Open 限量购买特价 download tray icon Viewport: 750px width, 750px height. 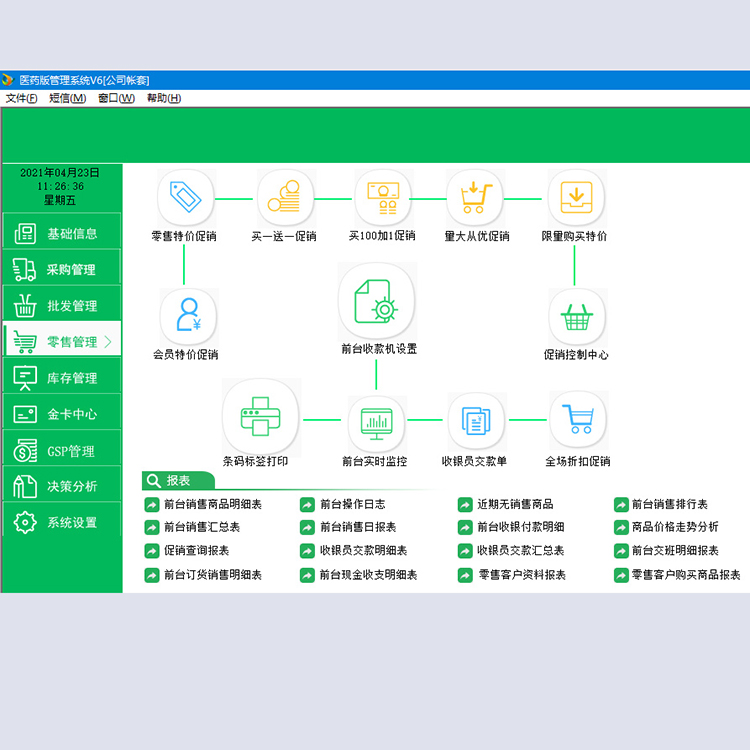point(576,198)
